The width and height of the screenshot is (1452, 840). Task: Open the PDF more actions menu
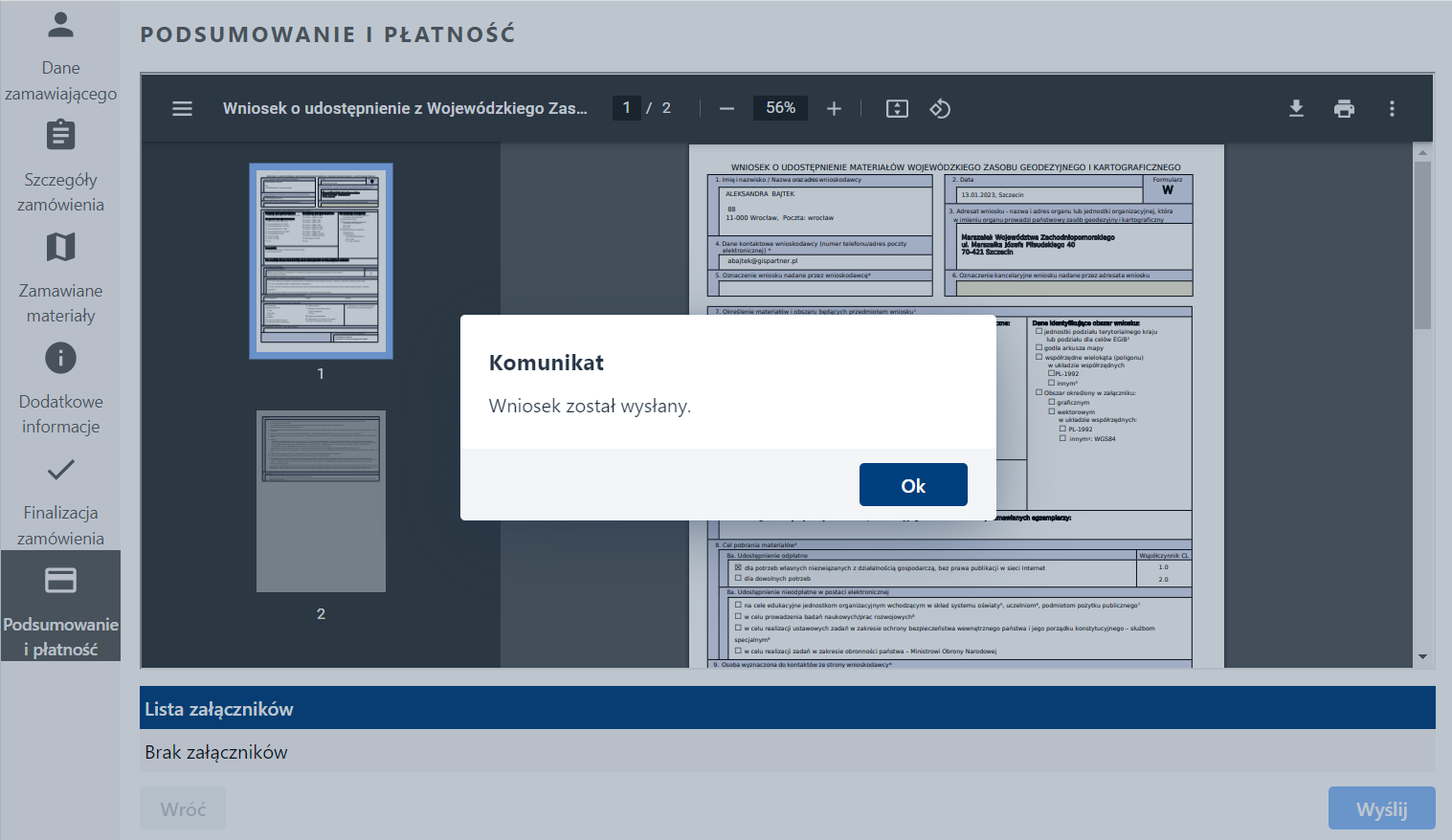(x=1392, y=109)
